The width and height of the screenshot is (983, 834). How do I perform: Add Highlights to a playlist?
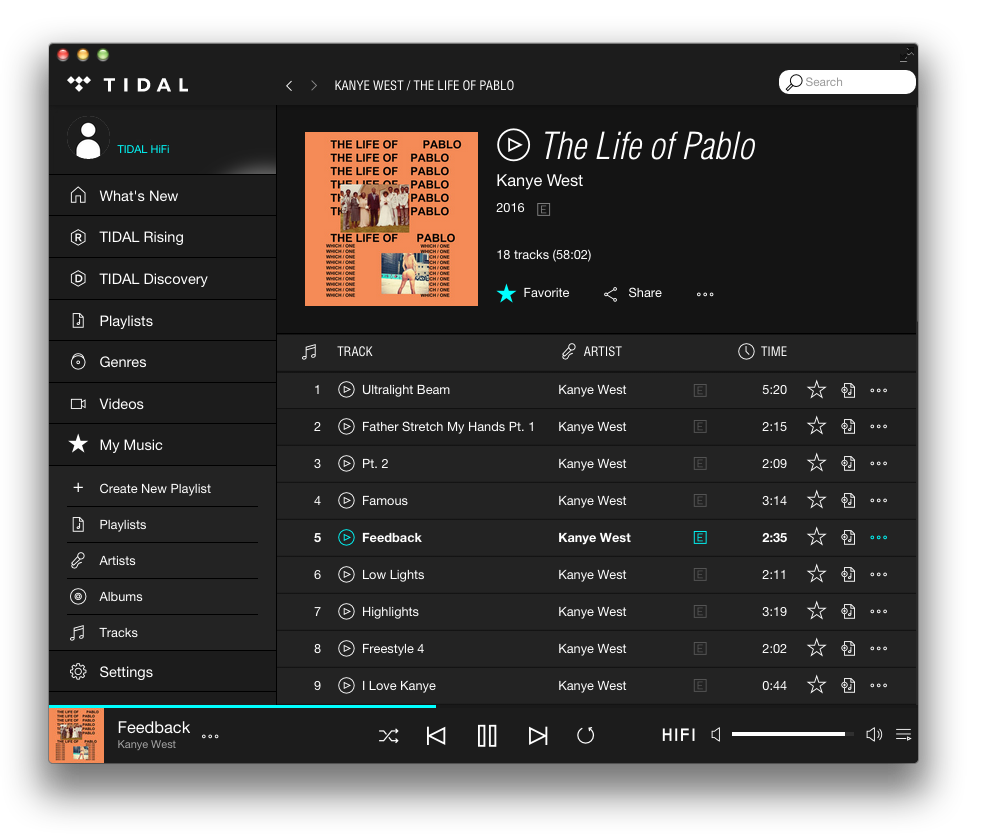[x=848, y=612]
